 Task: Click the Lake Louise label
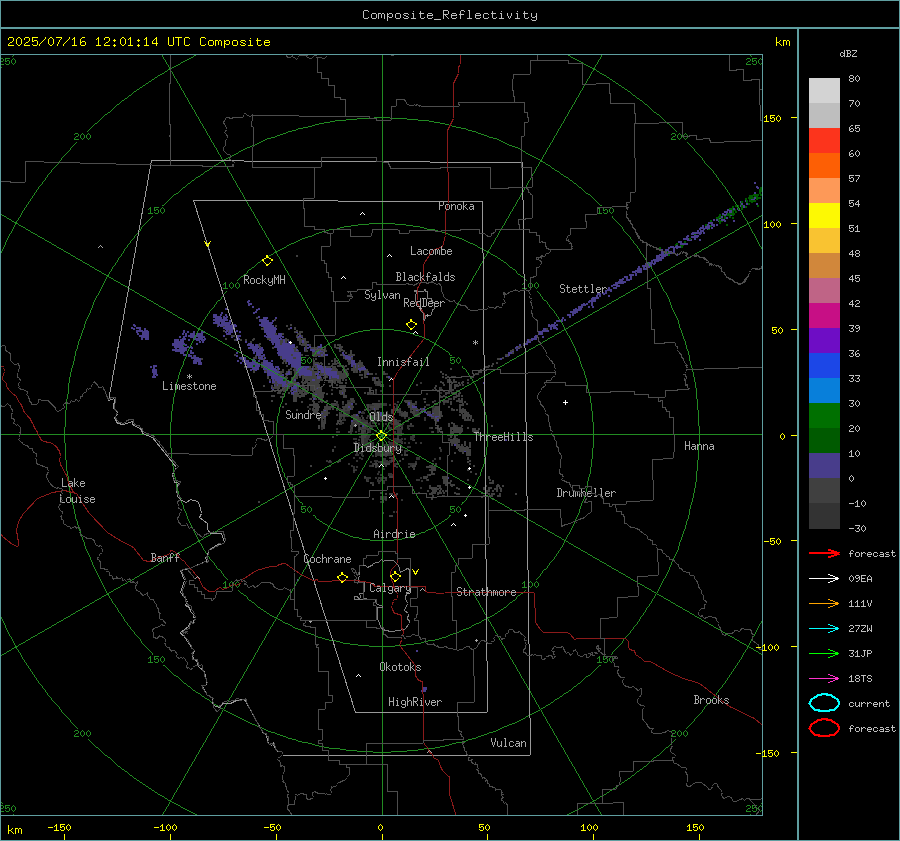tap(77, 491)
